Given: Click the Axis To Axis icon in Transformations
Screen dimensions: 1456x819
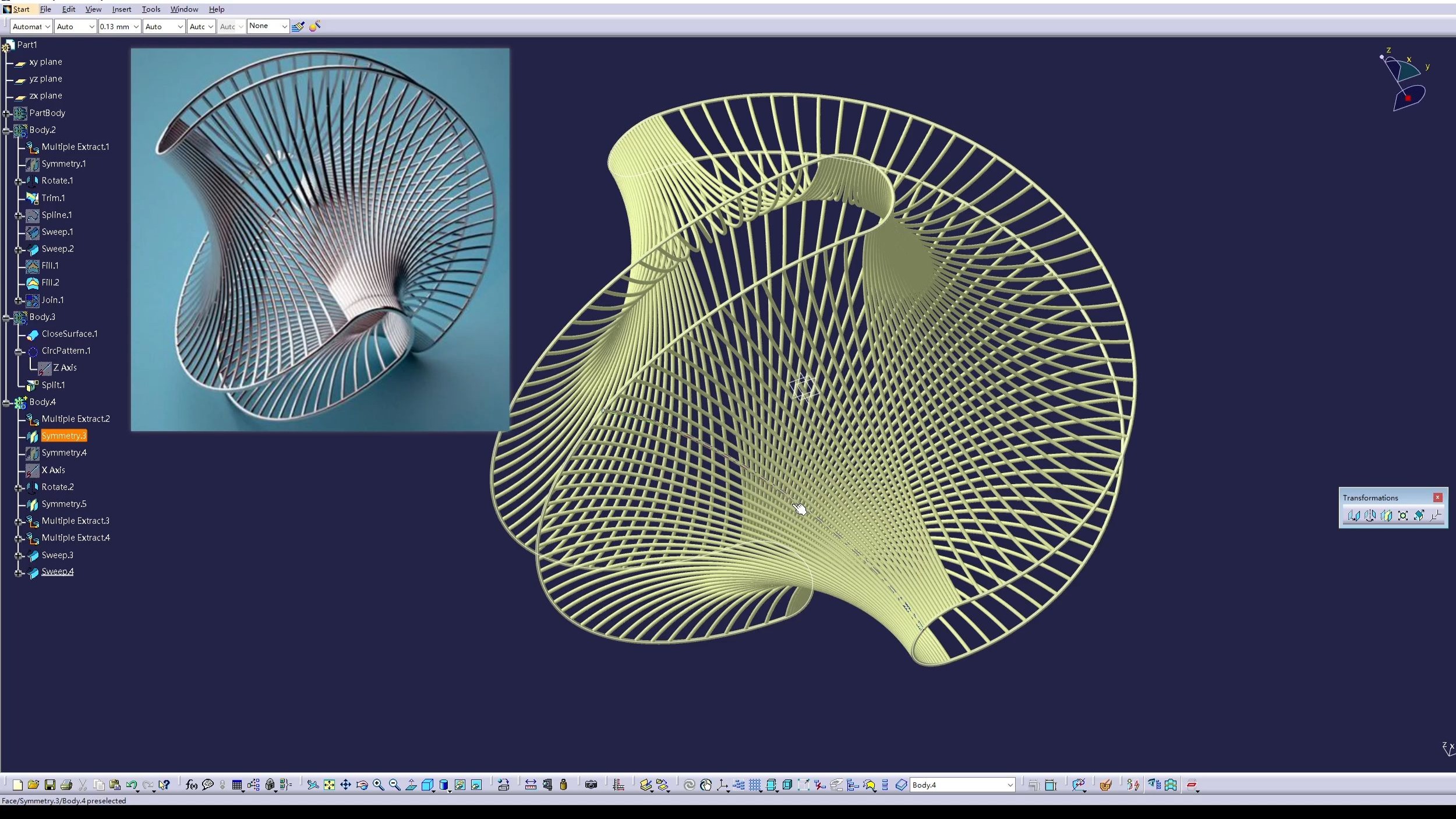Looking at the screenshot, I should pyautogui.click(x=1435, y=516).
